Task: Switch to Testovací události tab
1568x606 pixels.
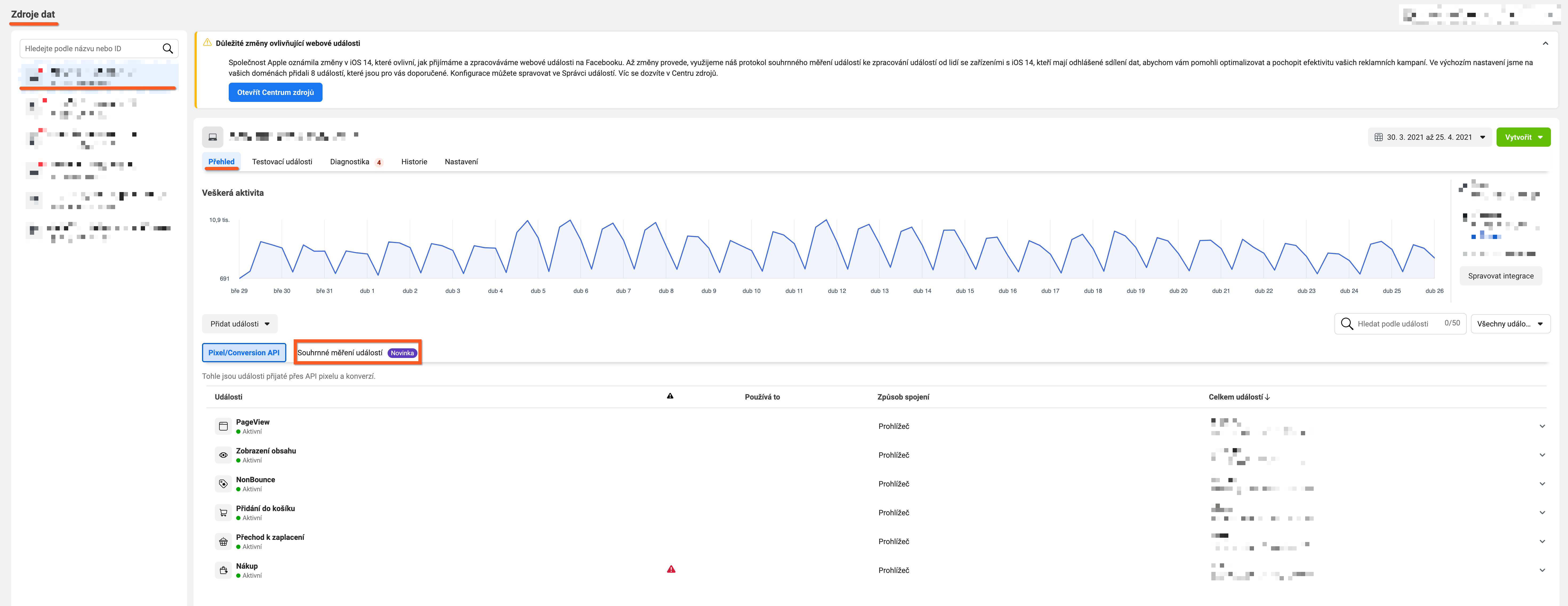Action: point(282,161)
